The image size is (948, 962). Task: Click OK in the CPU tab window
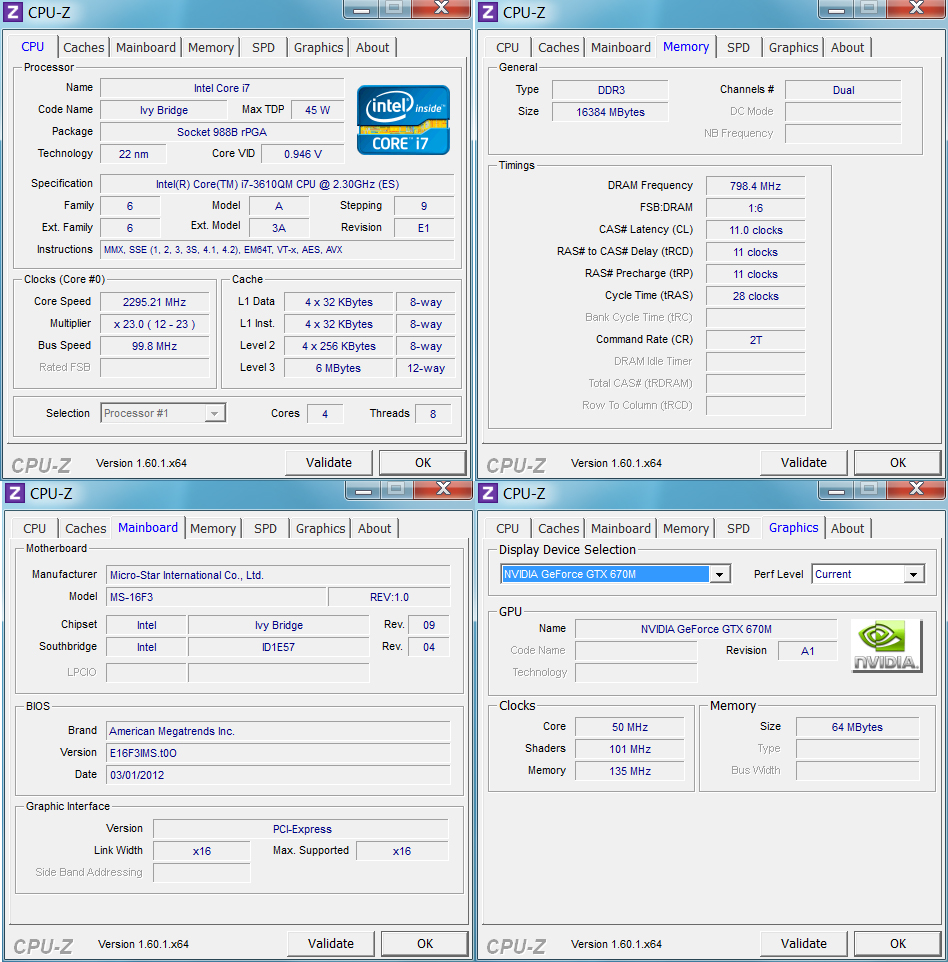(423, 463)
